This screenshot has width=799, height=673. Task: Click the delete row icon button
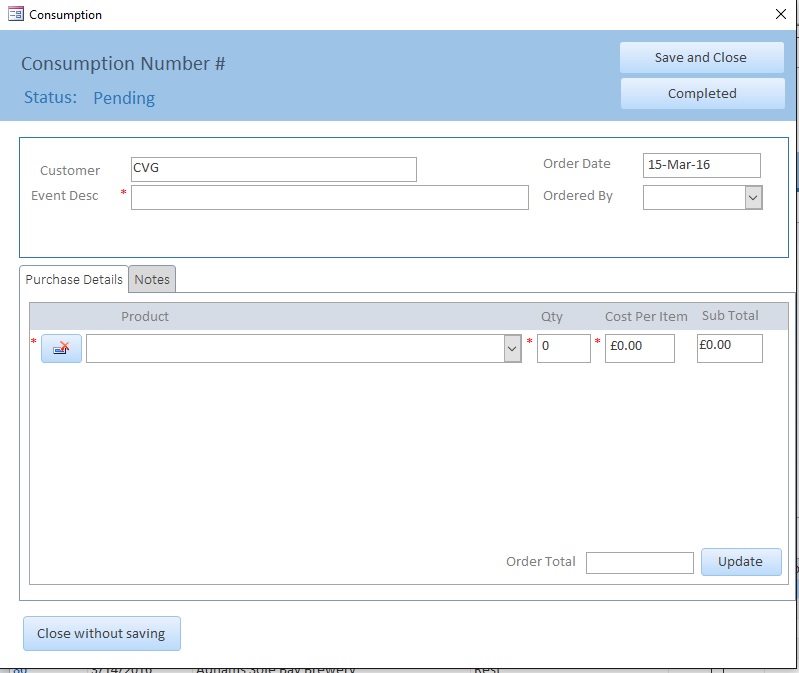point(61,349)
